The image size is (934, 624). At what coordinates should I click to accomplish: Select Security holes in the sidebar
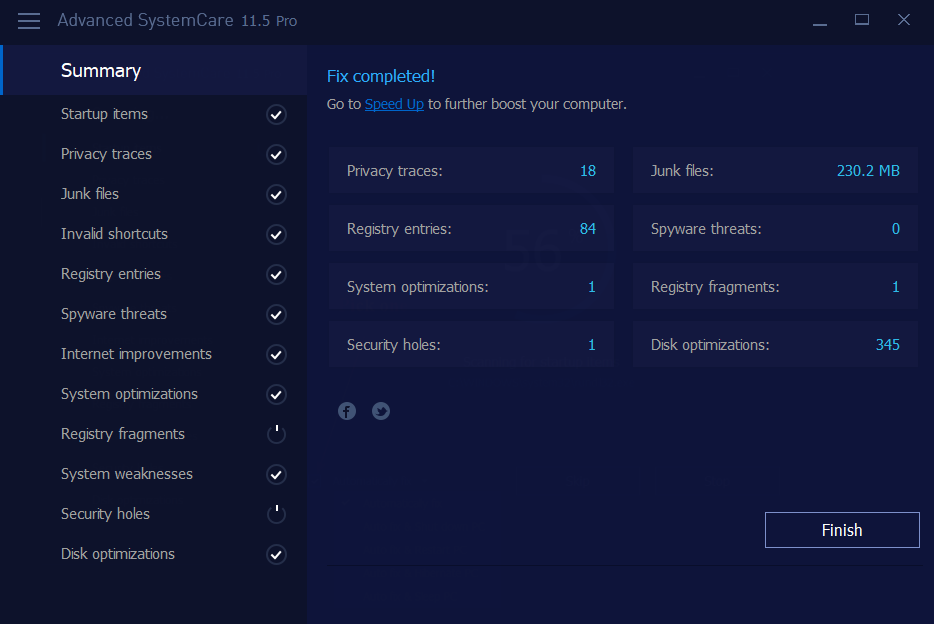click(x=105, y=514)
